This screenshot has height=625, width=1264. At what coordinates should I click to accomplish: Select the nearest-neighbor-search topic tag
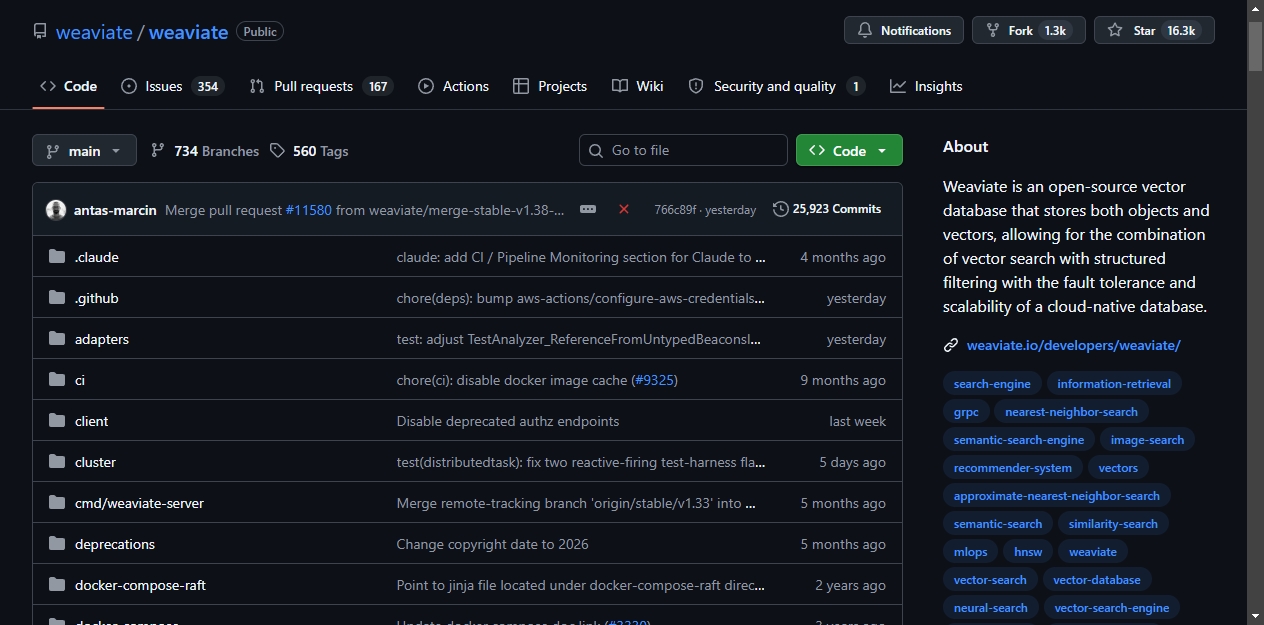click(1072, 412)
